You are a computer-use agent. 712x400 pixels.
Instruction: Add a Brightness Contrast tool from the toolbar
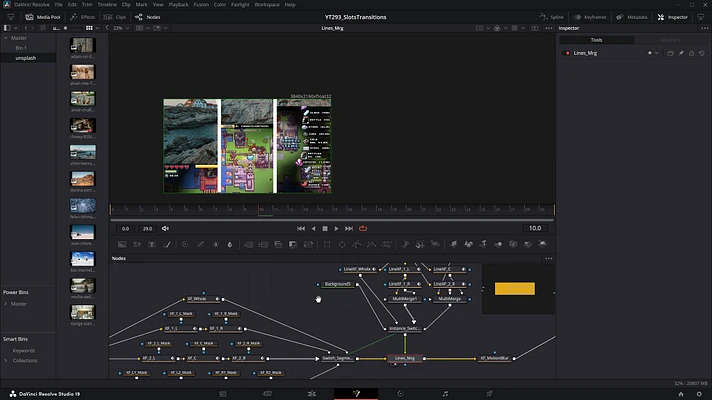coord(215,244)
